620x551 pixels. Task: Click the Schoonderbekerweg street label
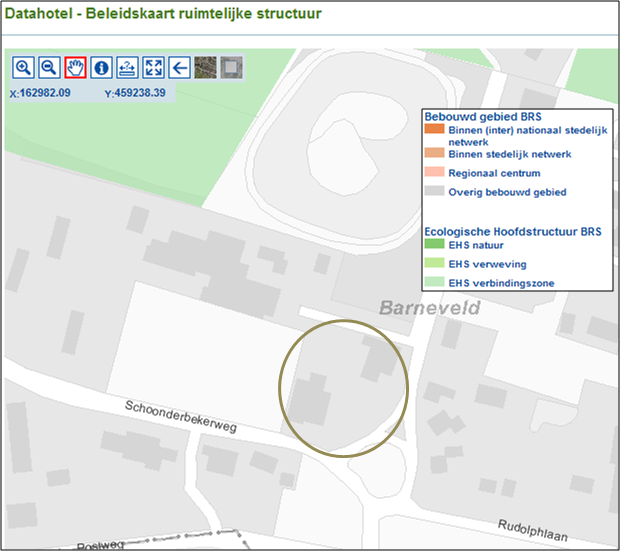[181, 417]
